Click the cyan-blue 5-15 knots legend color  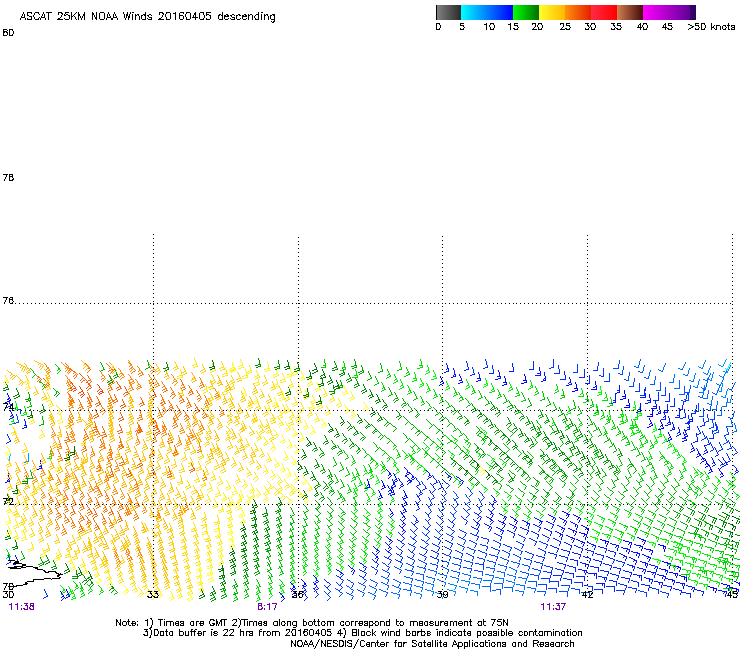click(487, 12)
